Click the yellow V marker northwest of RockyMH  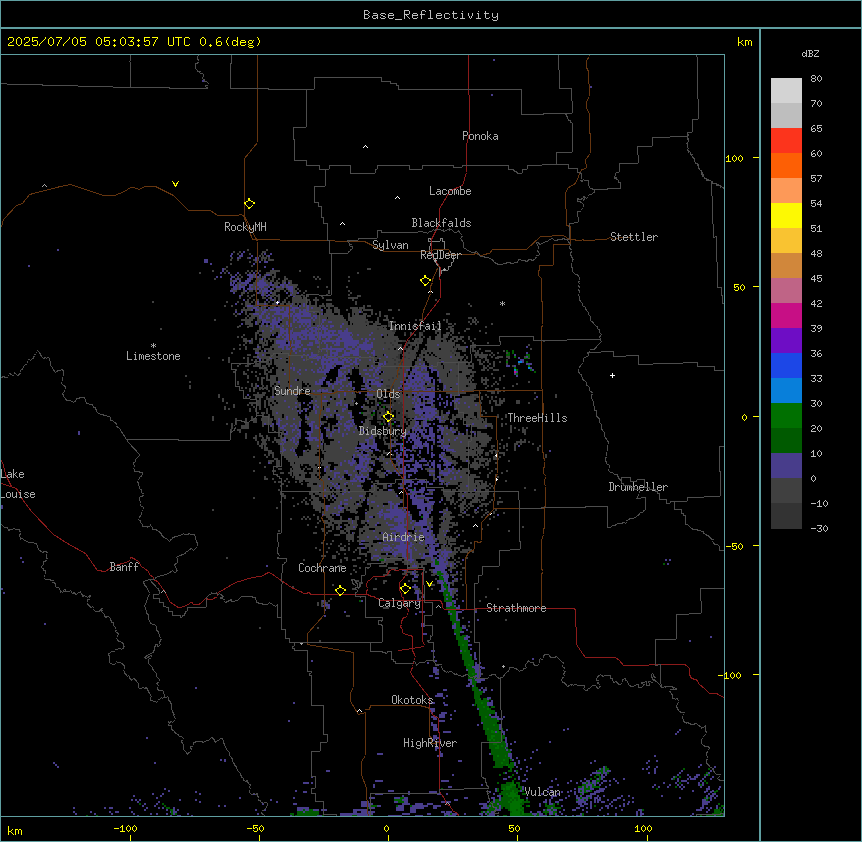point(175,184)
